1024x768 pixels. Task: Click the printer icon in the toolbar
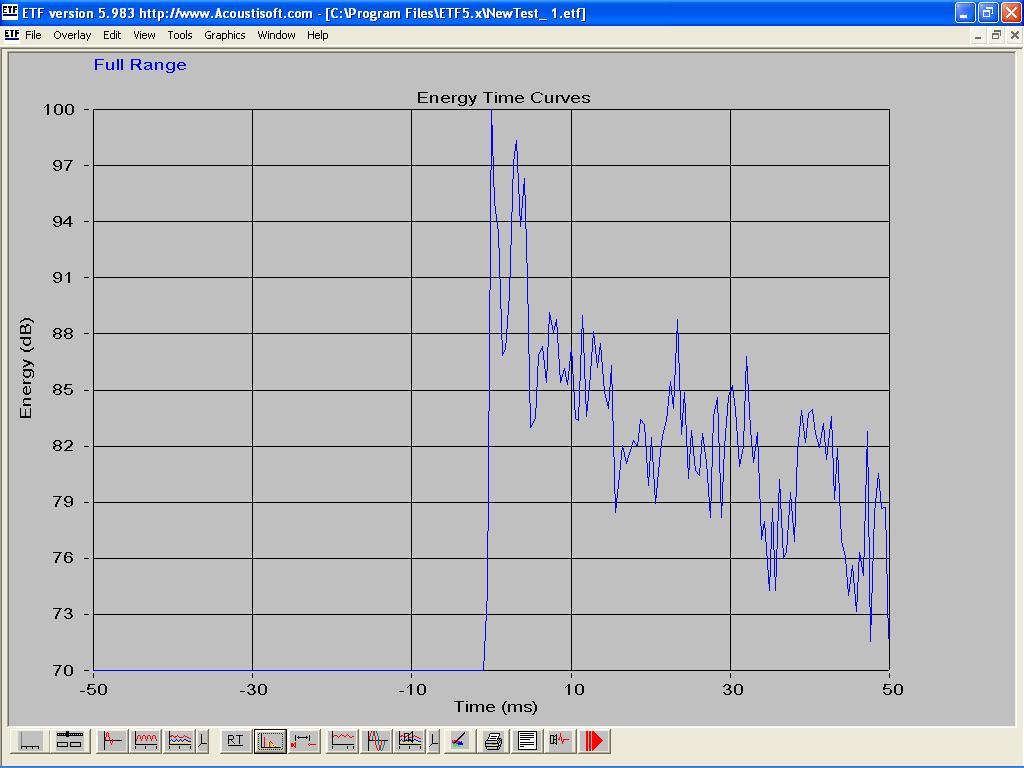point(493,741)
